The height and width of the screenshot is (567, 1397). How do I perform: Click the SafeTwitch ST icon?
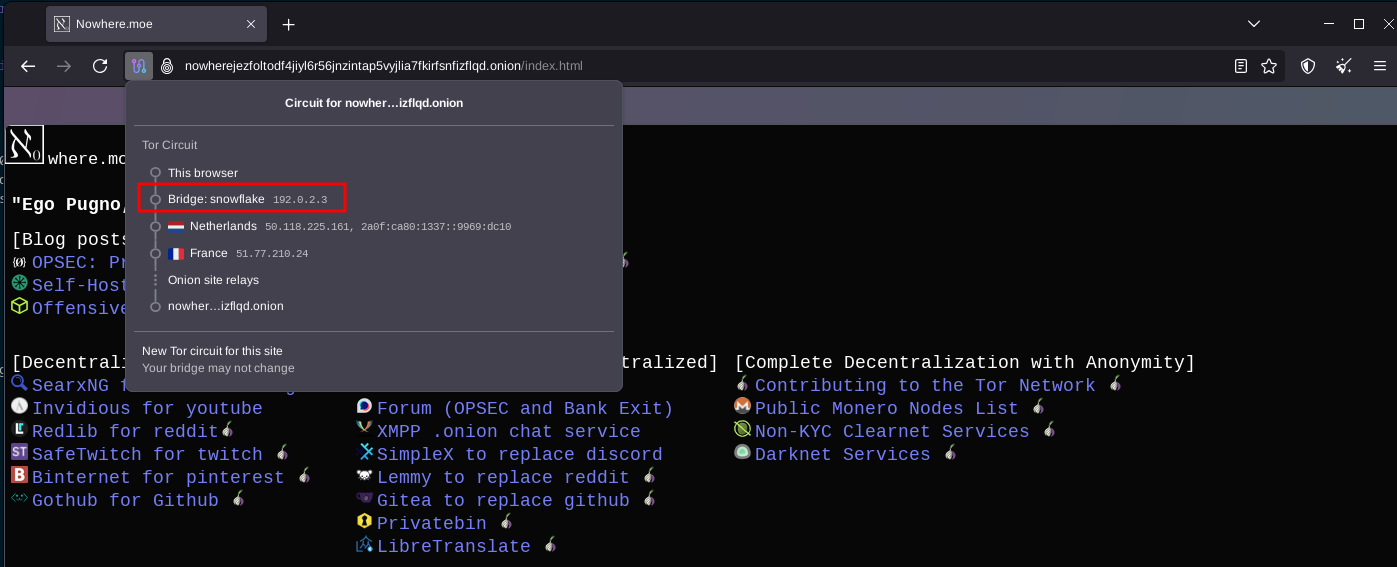coord(19,453)
